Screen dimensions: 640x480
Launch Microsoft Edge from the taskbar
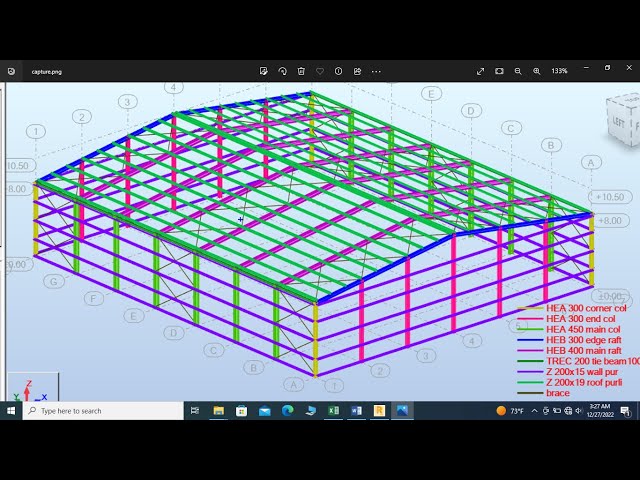point(287,411)
